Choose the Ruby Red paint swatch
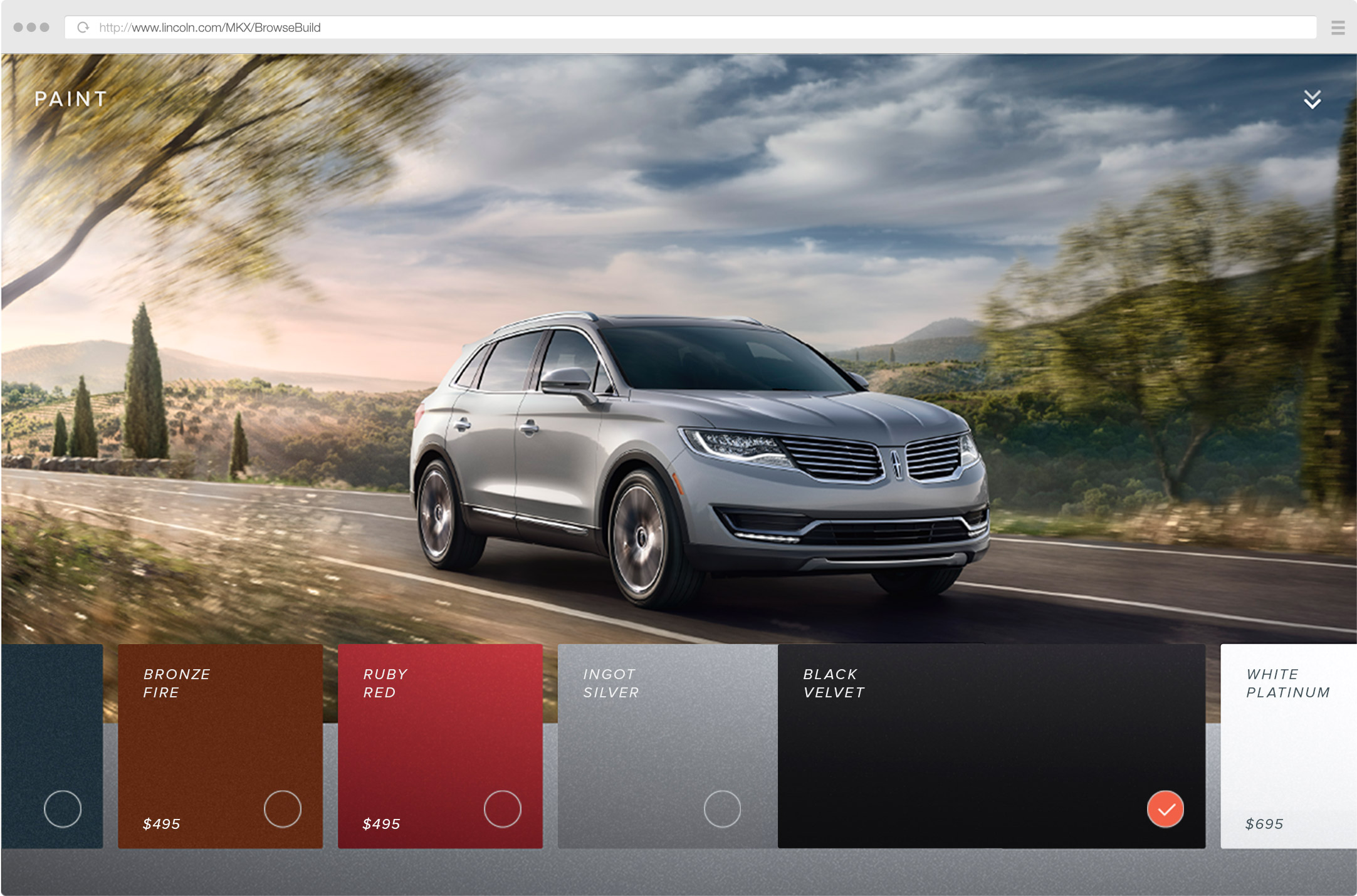The width and height of the screenshot is (1357, 896). click(x=441, y=746)
